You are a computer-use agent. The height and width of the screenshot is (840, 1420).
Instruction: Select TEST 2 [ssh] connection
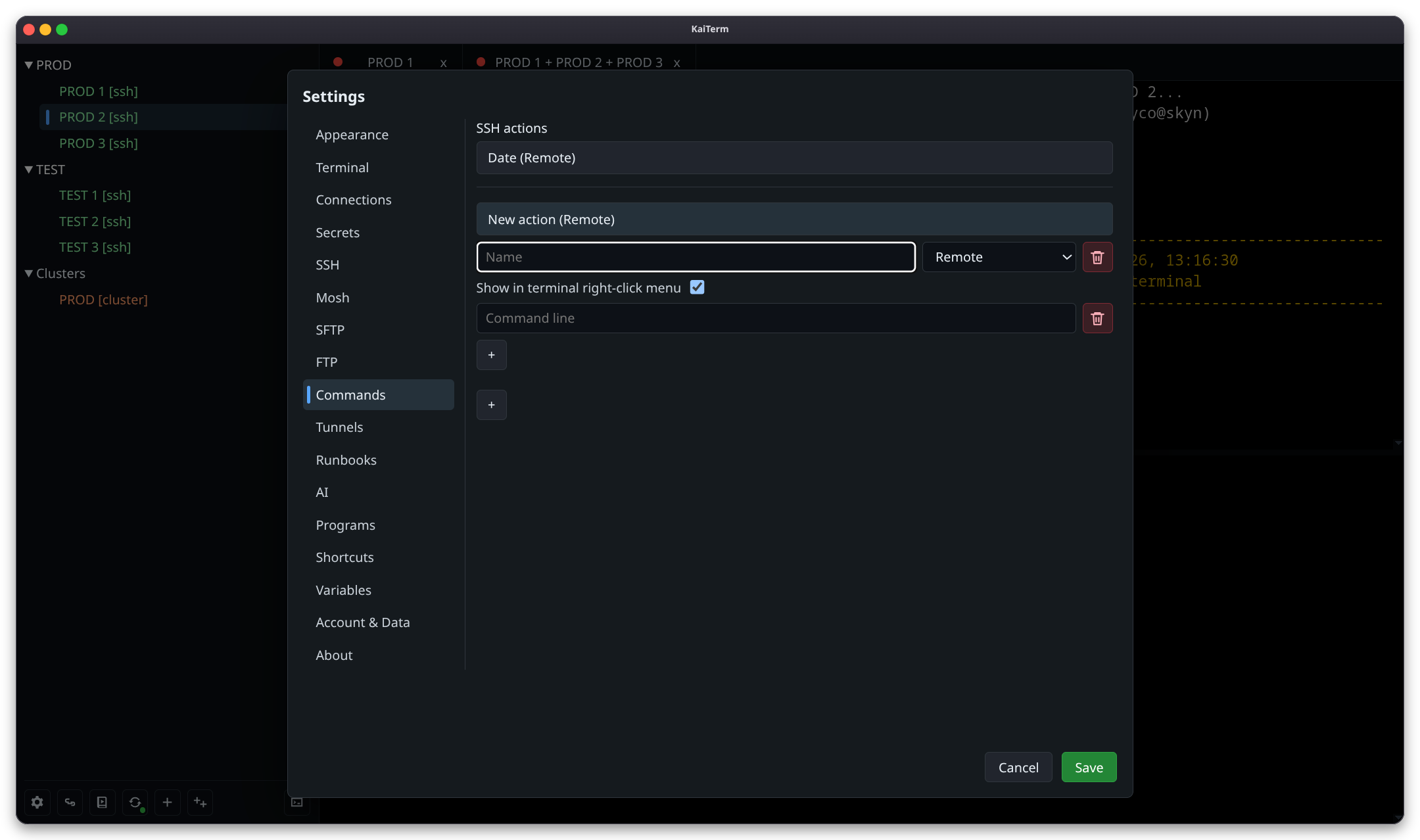point(95,222)
